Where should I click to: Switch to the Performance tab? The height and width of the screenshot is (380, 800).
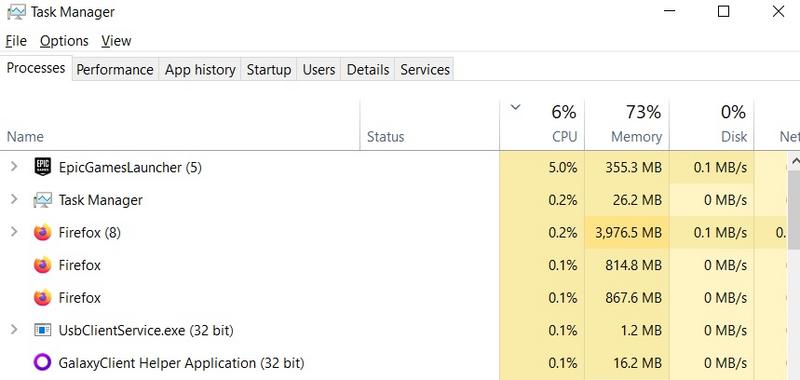115,69
